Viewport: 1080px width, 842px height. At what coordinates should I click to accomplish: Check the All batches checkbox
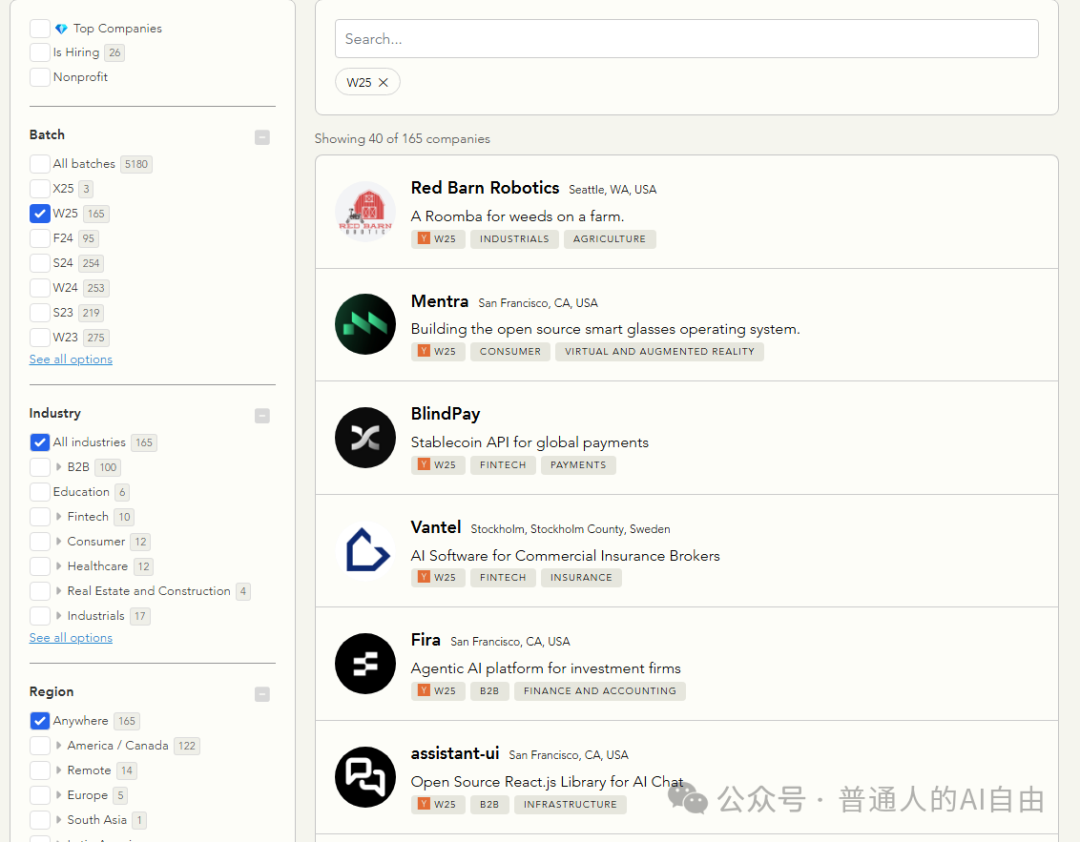click(x=40, y=164)
